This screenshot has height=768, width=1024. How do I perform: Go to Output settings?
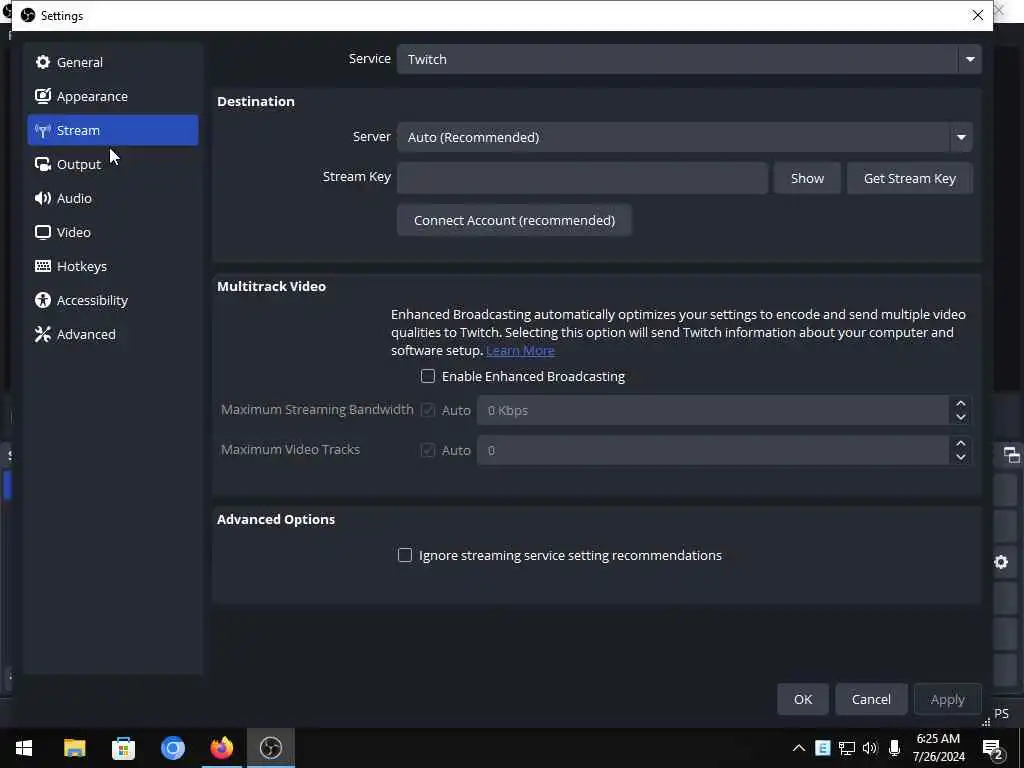tap(112, 164)
